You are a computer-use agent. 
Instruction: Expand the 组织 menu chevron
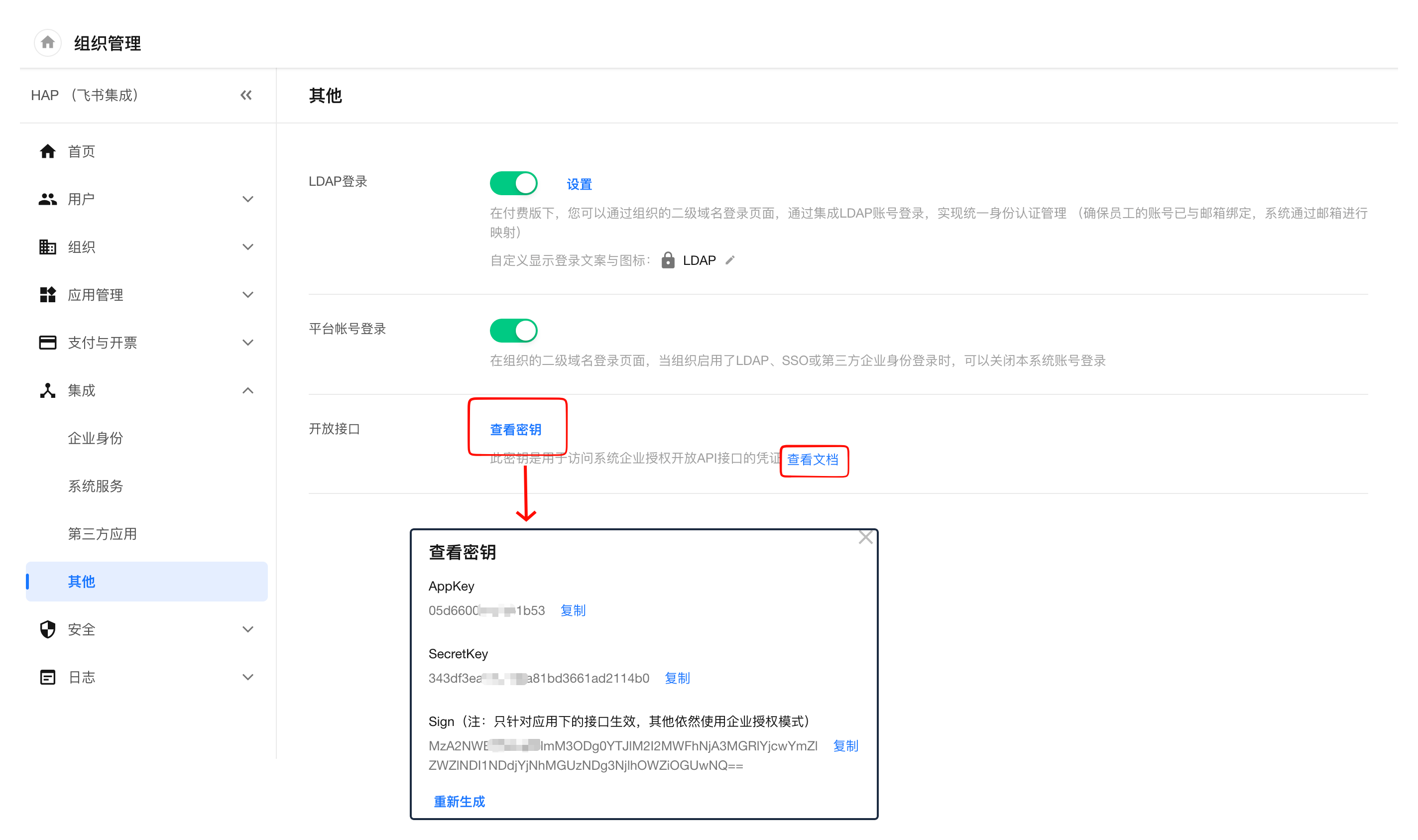(248, 247)
